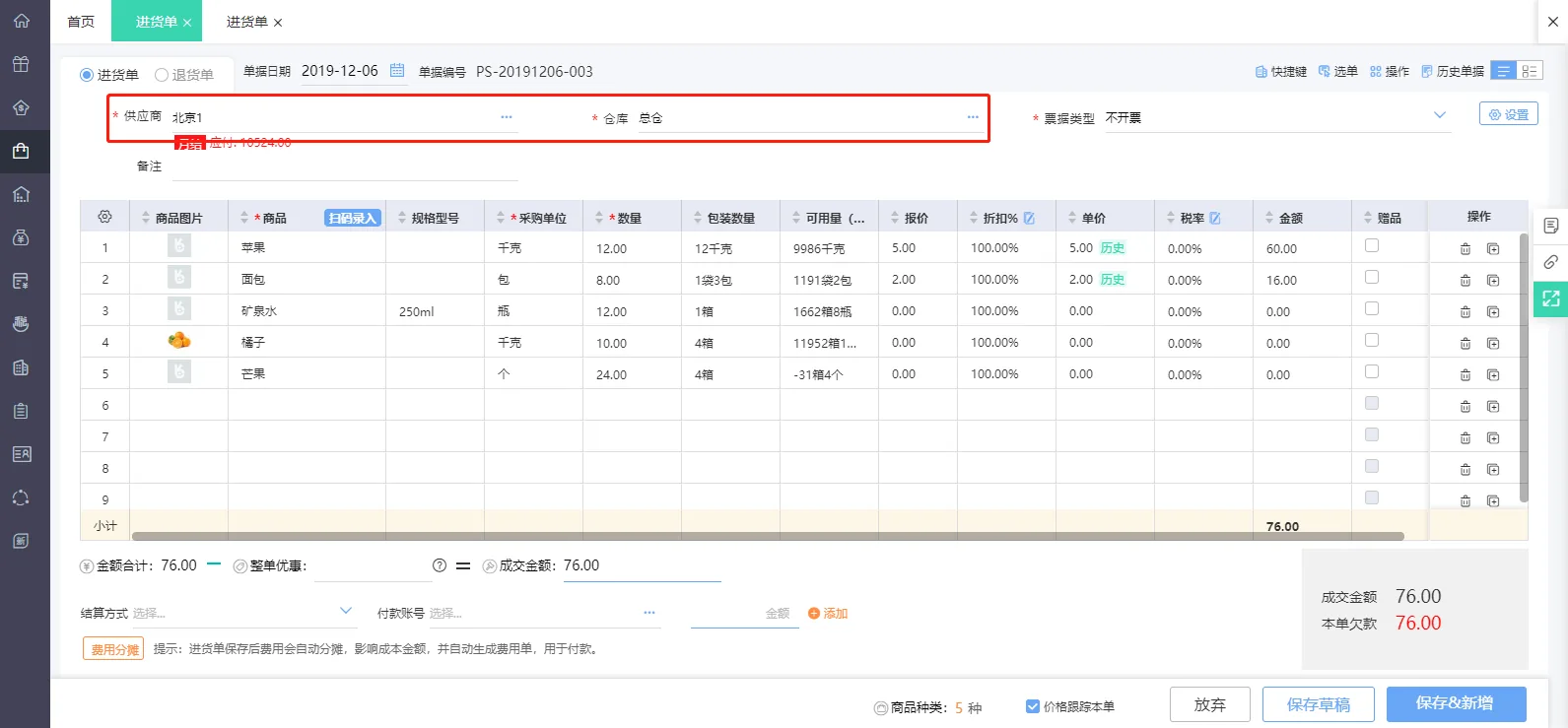1568x728 pixels.
Task: Open the 付款账号 selector ellipsis
Action: pyautogui.click(x=649, y=613)
